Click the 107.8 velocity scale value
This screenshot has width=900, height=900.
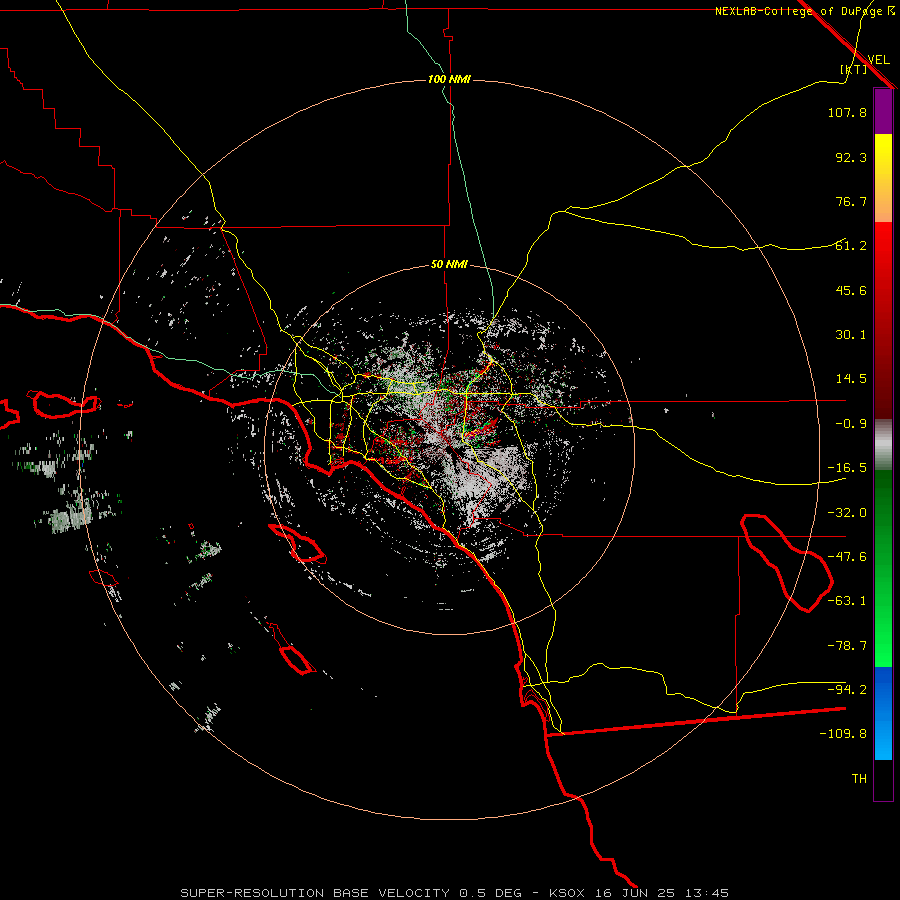(x=847, y=112)
